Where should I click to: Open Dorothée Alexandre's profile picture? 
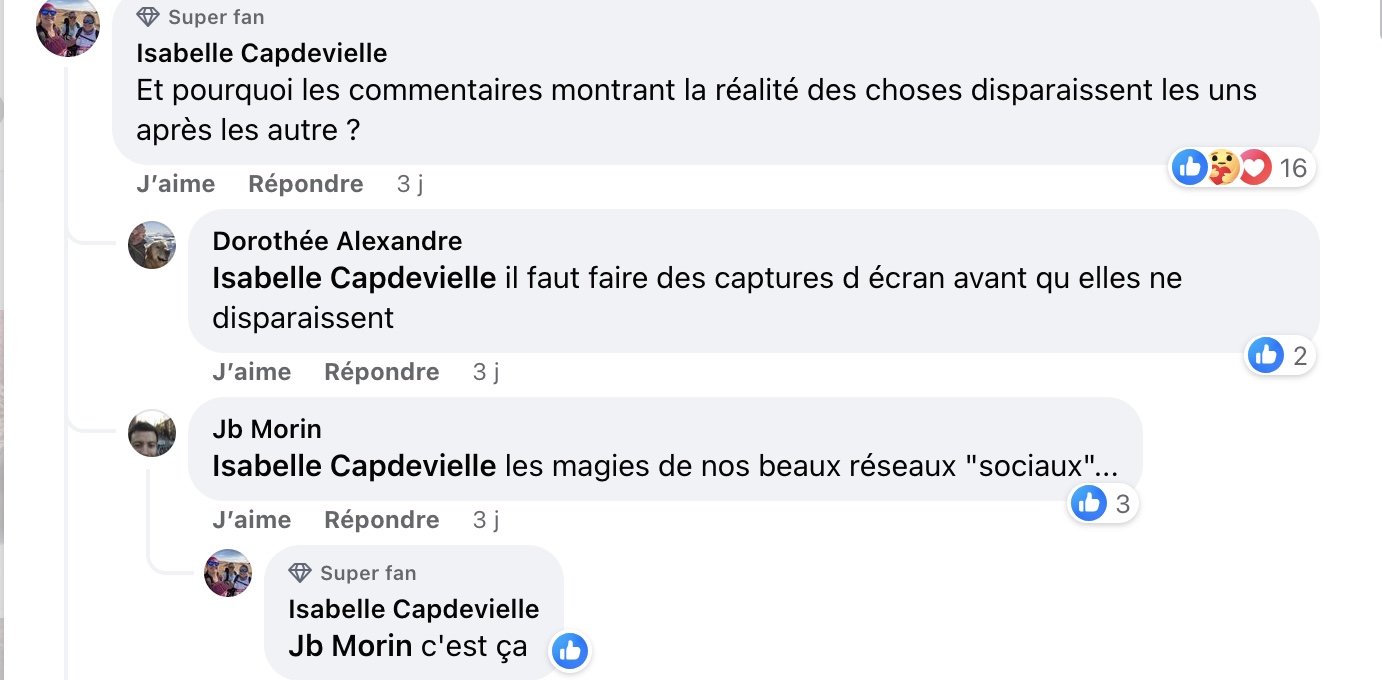(x=152, y=245)
